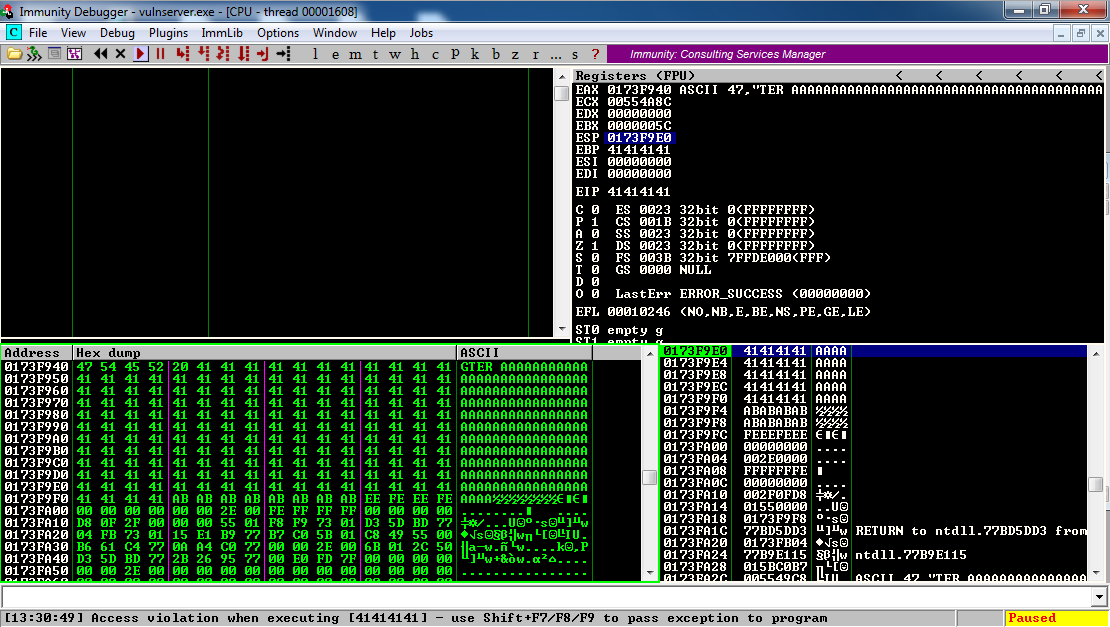Open the log window toolbar icon
Image resolution: width=1110 pixels, height=627 pixels.
tap(55, 54)
